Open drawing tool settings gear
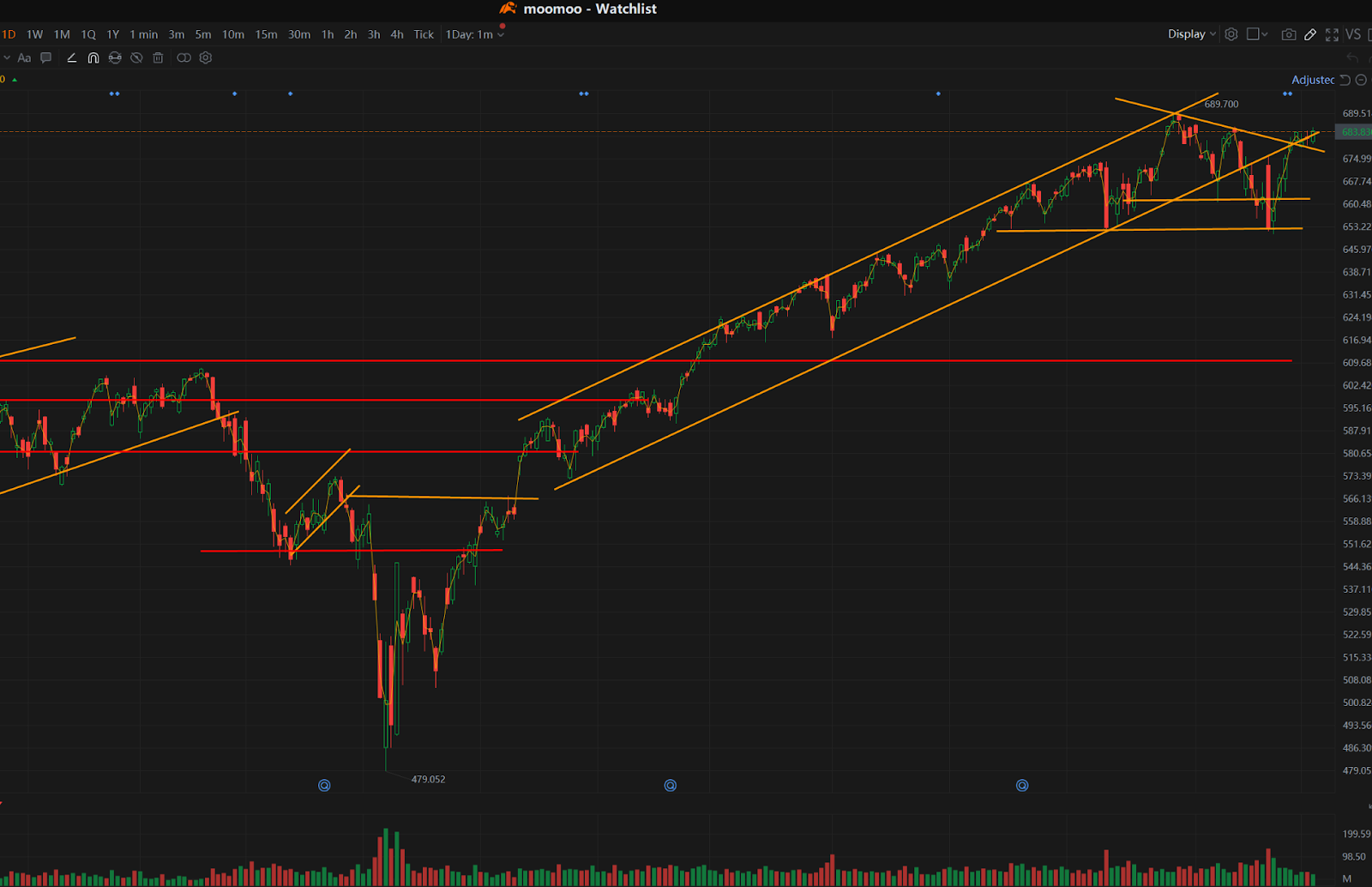 click(206, 58)
